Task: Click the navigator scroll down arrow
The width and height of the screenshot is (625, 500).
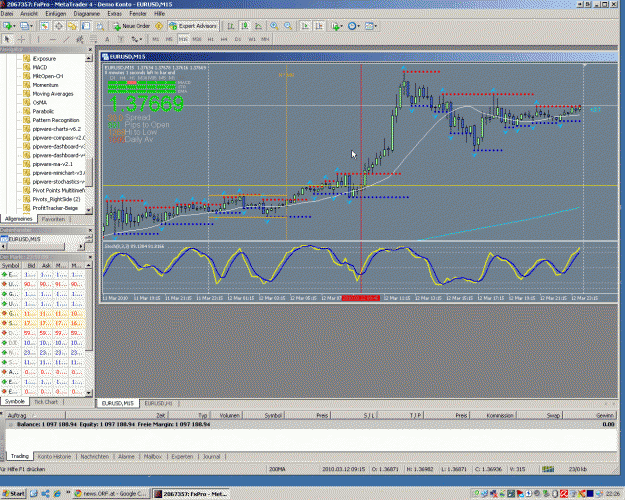Action: (89, 210)
